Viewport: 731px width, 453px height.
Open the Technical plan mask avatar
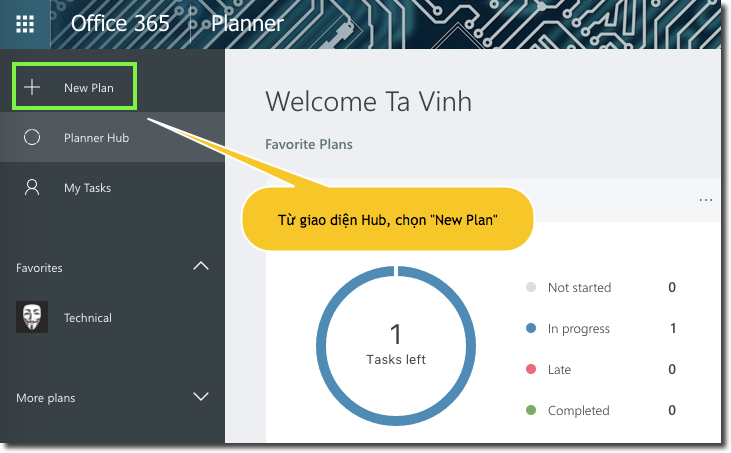32,318
